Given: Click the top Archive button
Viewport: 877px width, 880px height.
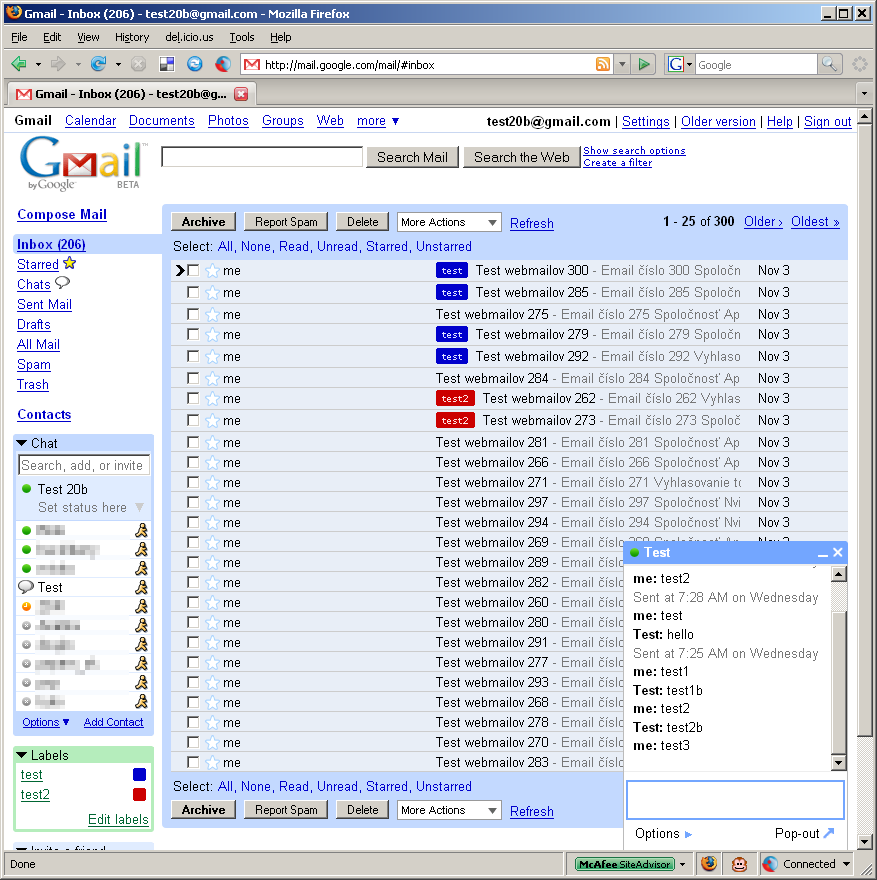Looking at the screenshot, I should (203, 222).
